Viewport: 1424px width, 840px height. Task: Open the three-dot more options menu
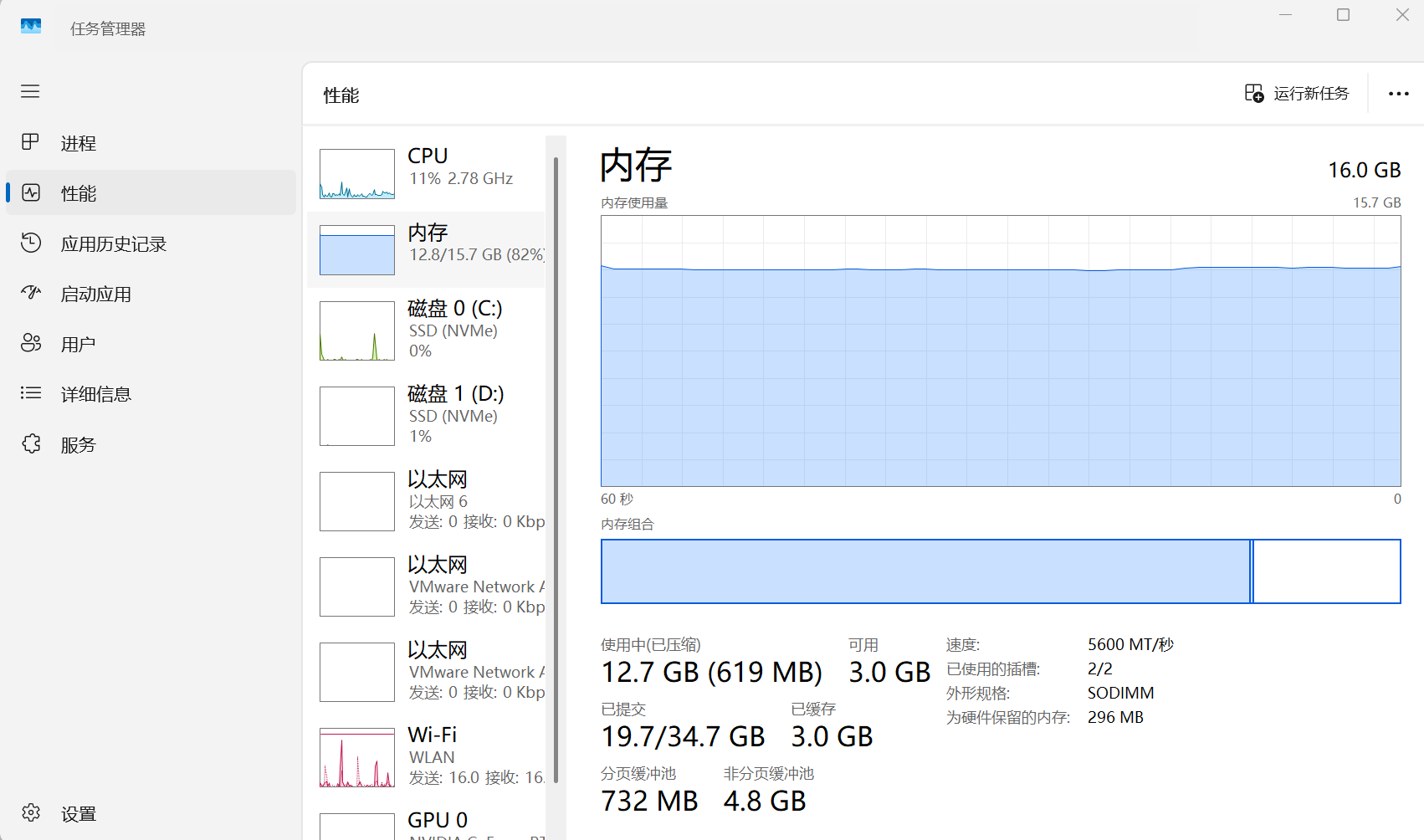click(x=1398, y=94)
